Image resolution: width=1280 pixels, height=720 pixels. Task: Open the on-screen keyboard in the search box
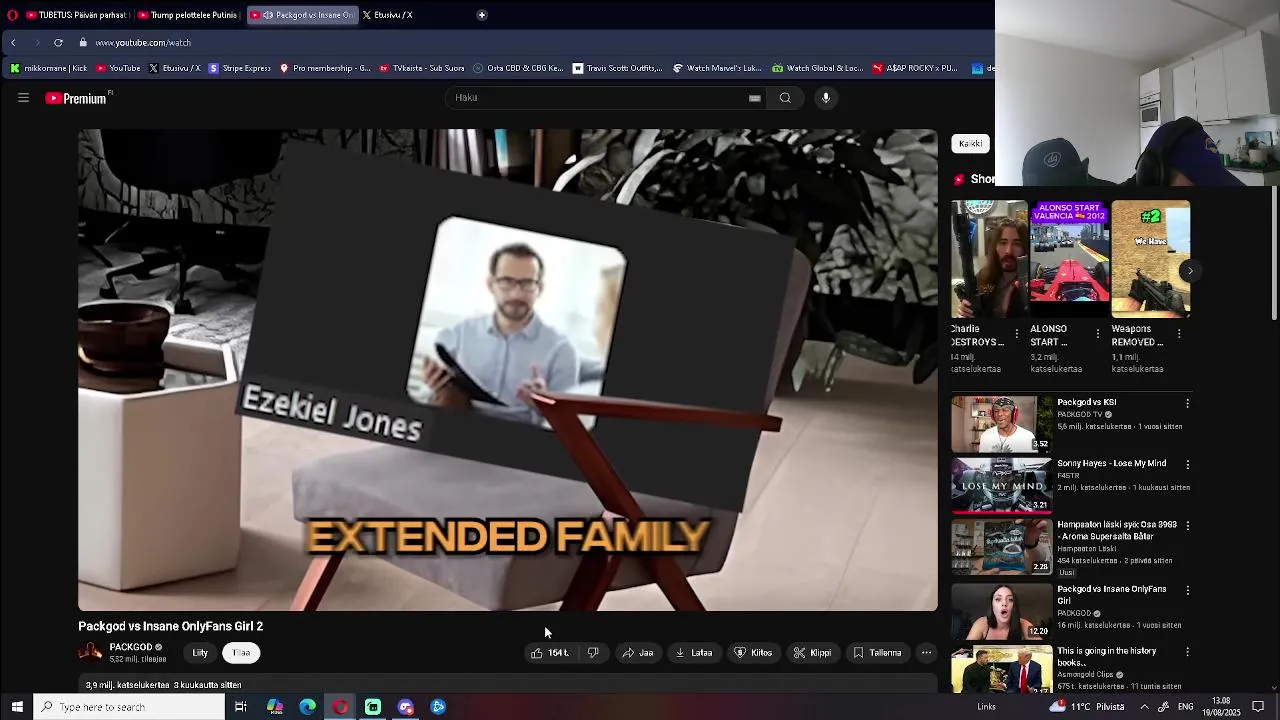(755, 98)
